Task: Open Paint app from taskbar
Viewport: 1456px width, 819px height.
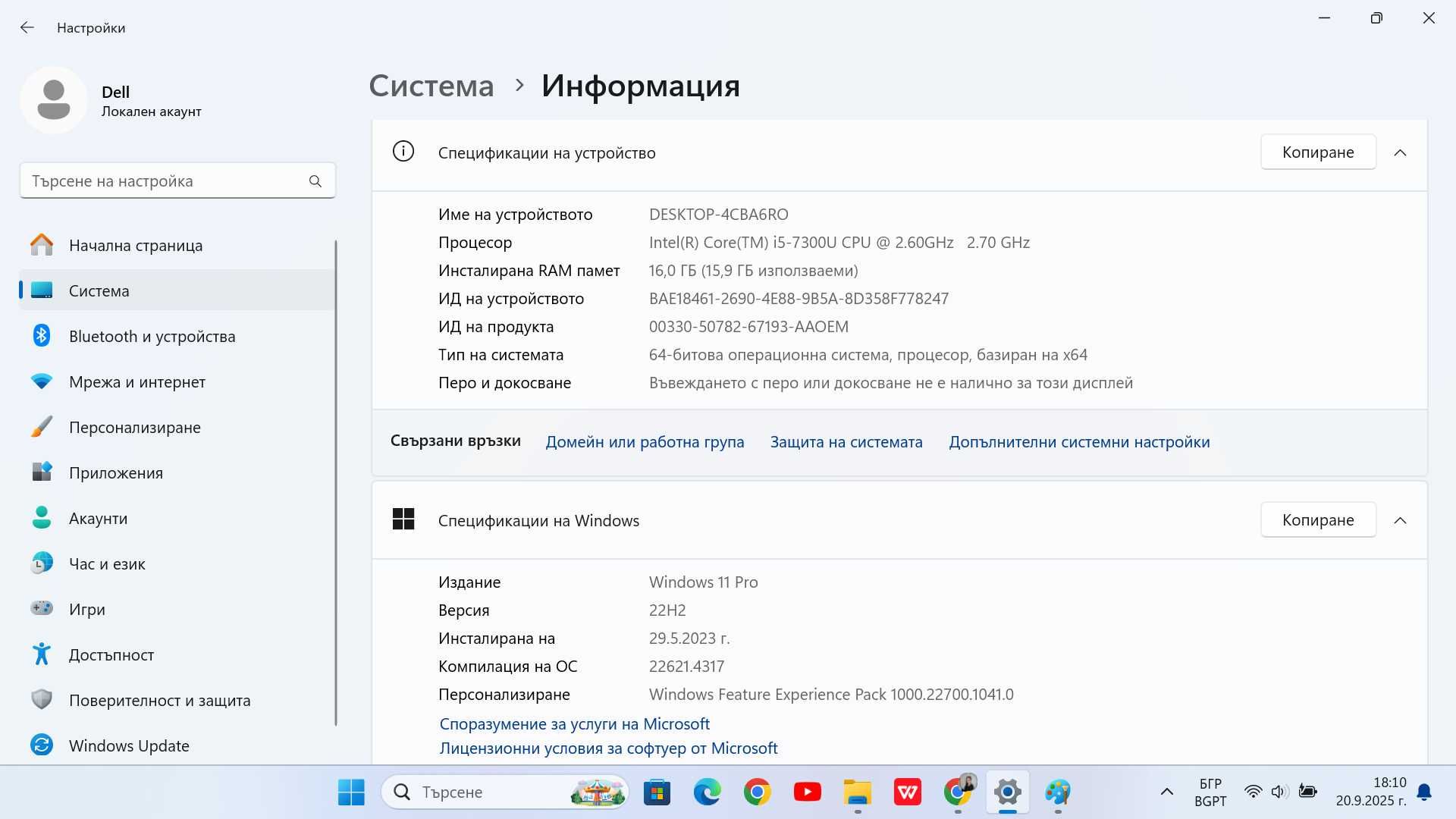Action: pyautogui.click(x=1057, y=792)
